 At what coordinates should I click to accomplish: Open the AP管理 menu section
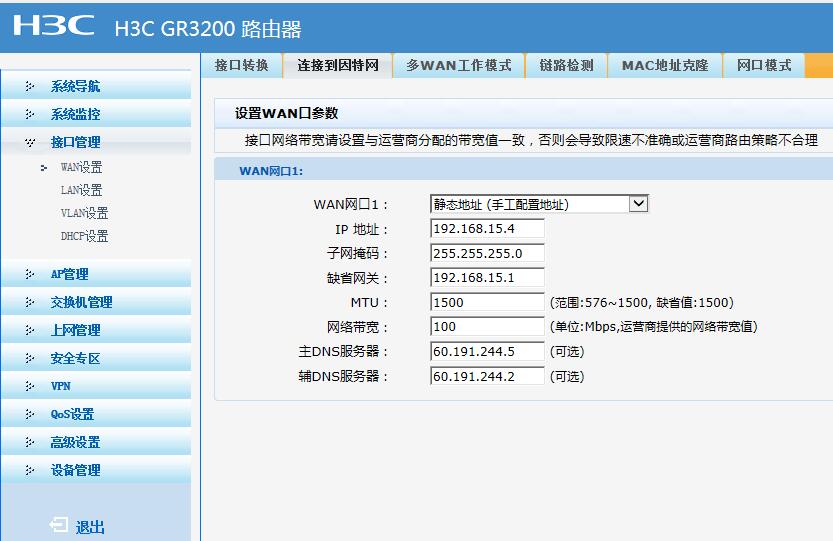(x=96, y=274)
